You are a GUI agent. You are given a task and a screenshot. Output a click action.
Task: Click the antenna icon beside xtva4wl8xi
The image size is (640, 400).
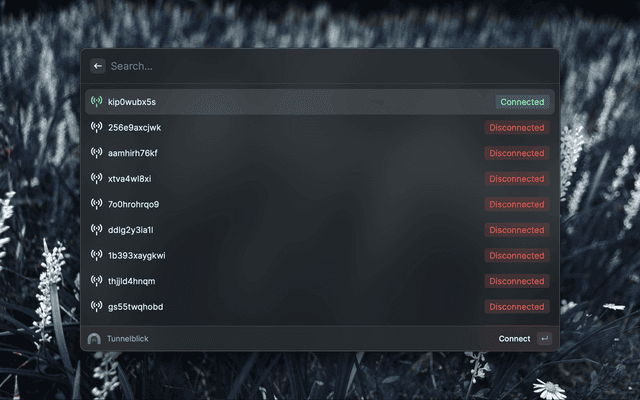tap(96, 178)
